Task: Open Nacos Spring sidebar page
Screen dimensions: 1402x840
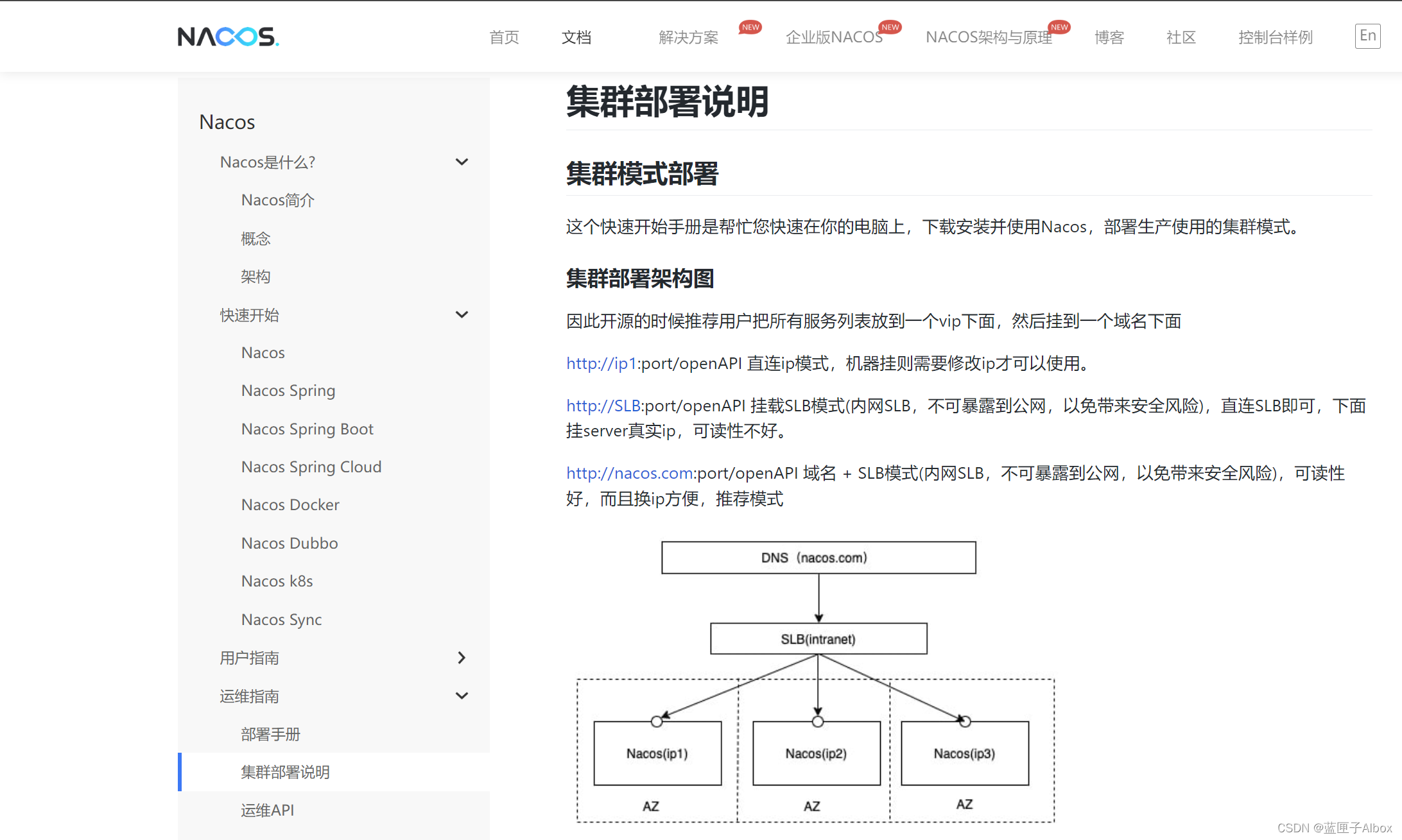Action: (x=288, y=391)
